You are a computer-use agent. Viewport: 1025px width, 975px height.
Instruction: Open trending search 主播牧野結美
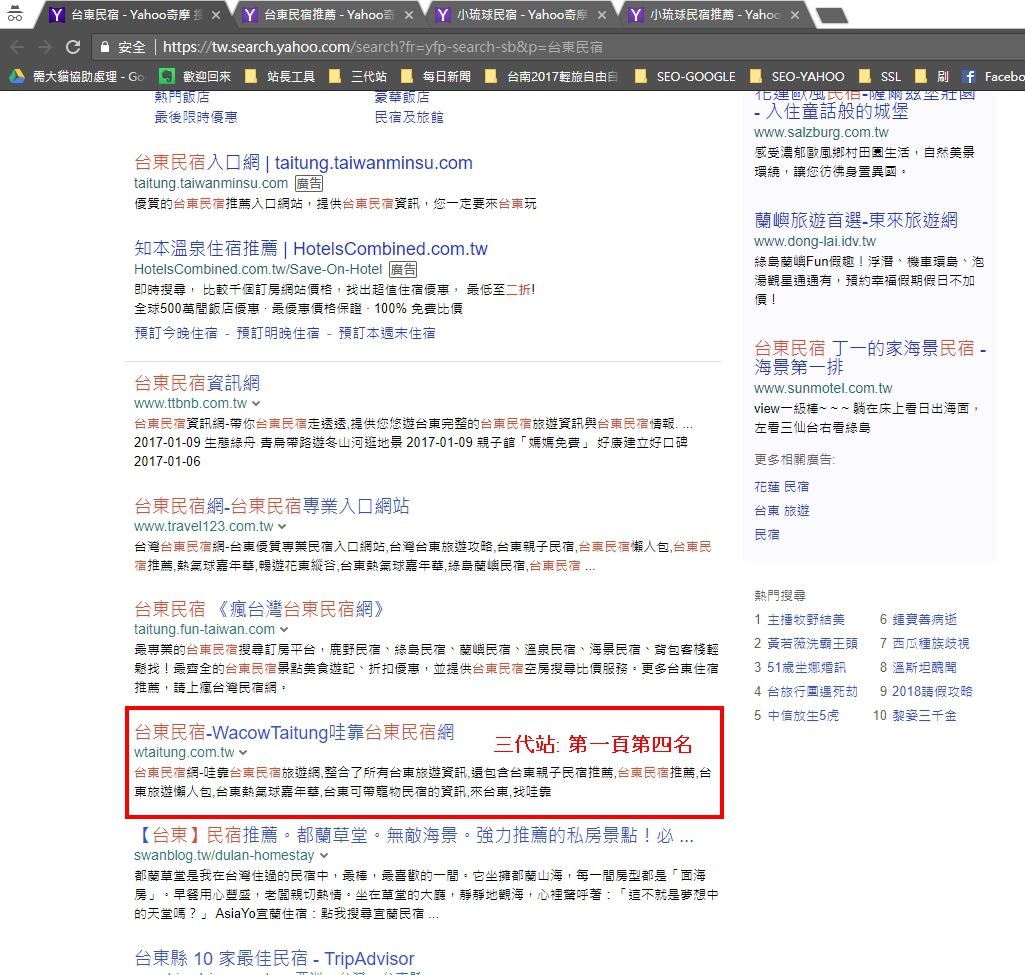pos(805,620)
